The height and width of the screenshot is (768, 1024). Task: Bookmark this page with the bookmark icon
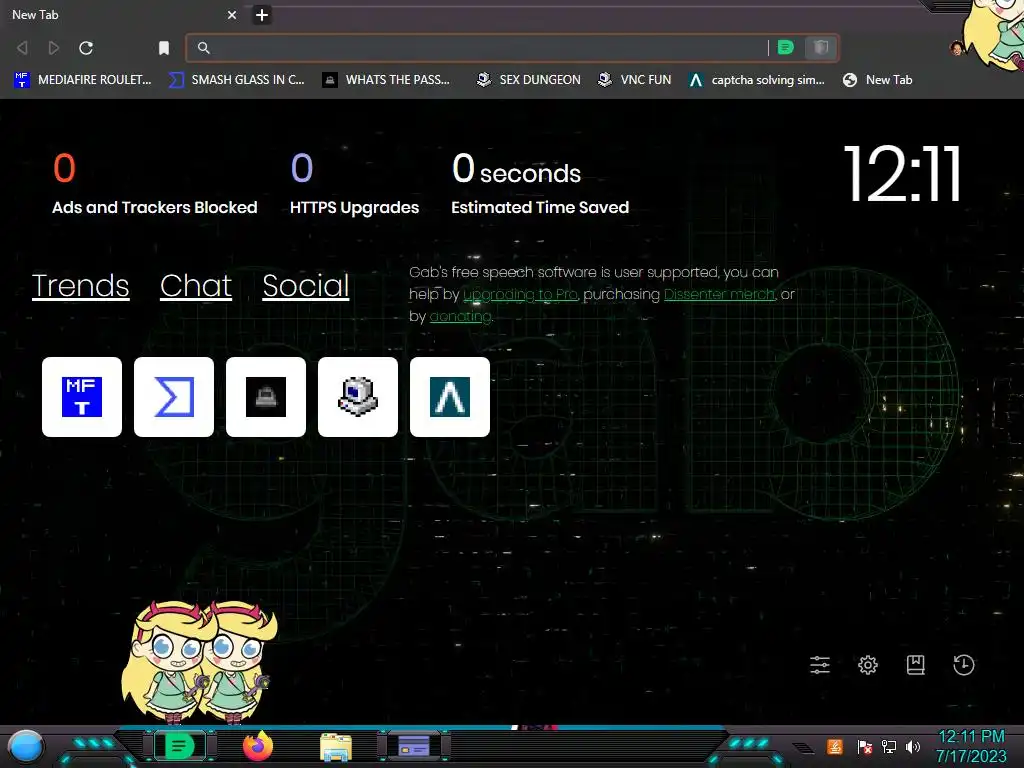[164, 48]
